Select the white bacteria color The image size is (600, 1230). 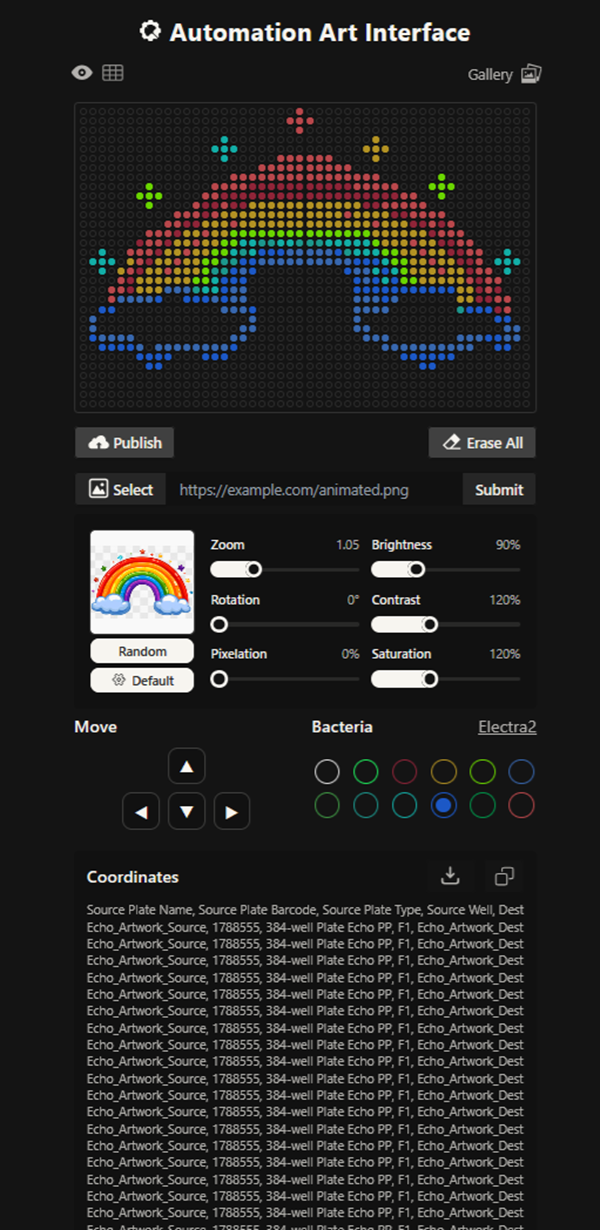pyautogui.click(x=327, y=771)
